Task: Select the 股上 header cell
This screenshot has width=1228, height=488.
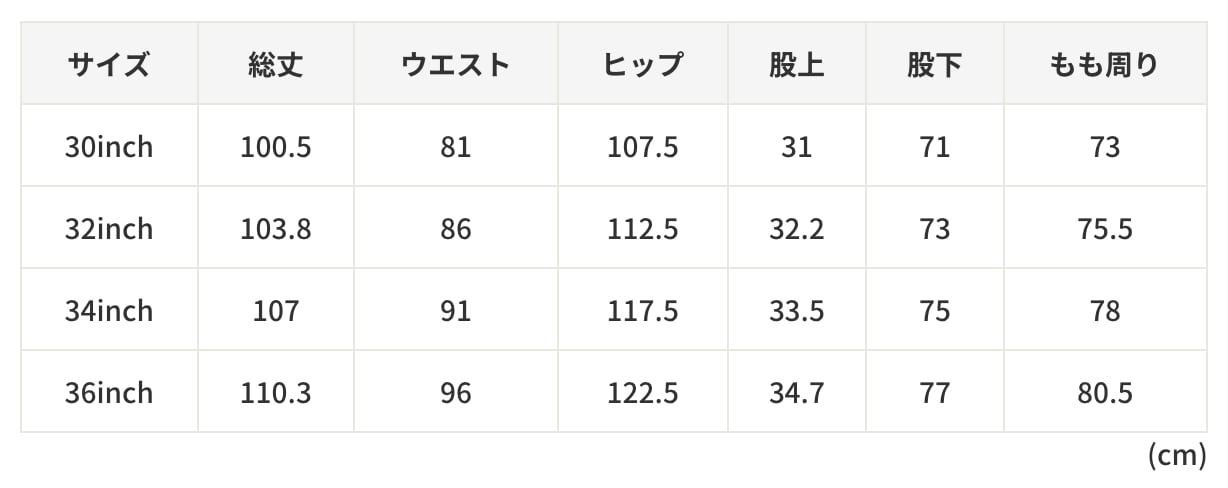Action: coord(797,66)
